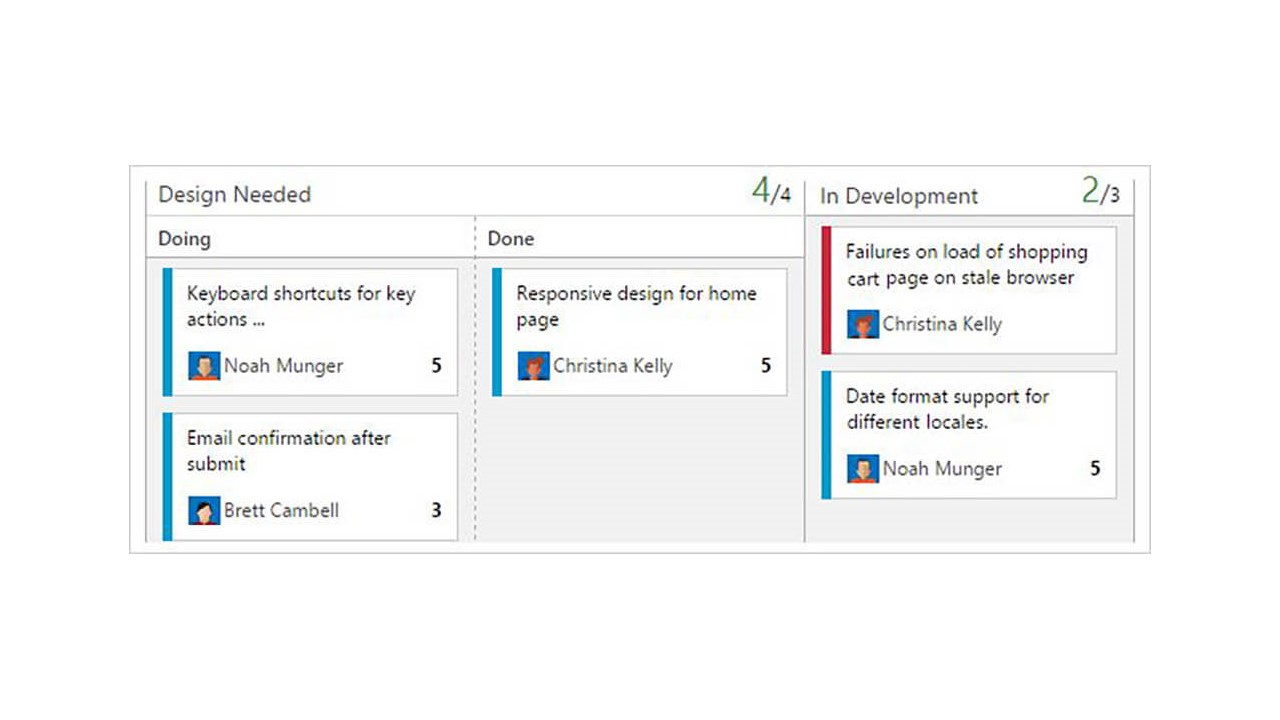
Task: Select the Doing sub-column header
Action: pos(185,239)
